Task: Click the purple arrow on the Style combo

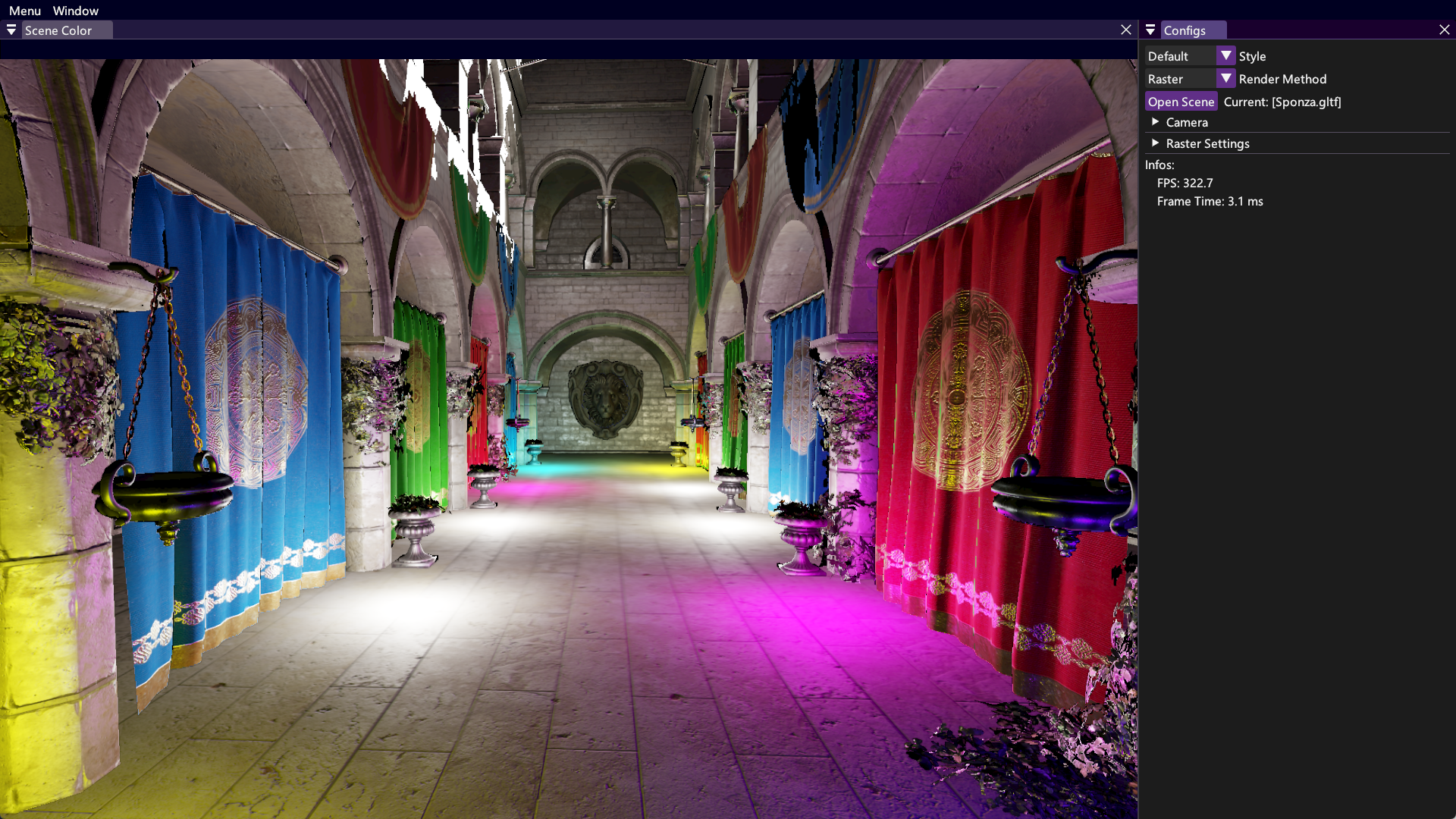Action: coord(1225,55)
